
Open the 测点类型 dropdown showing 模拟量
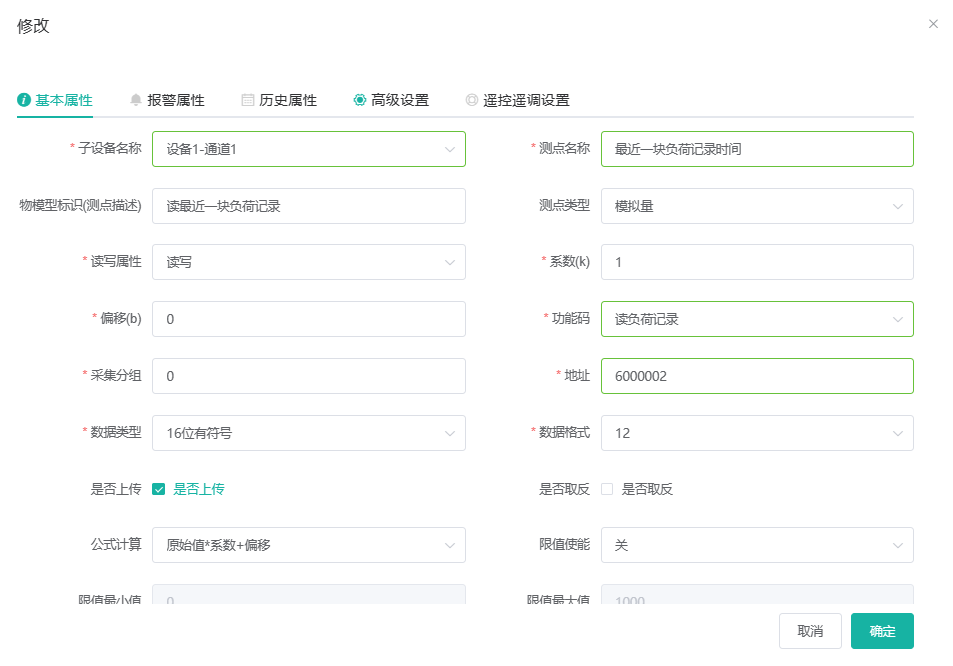point(757,207)
